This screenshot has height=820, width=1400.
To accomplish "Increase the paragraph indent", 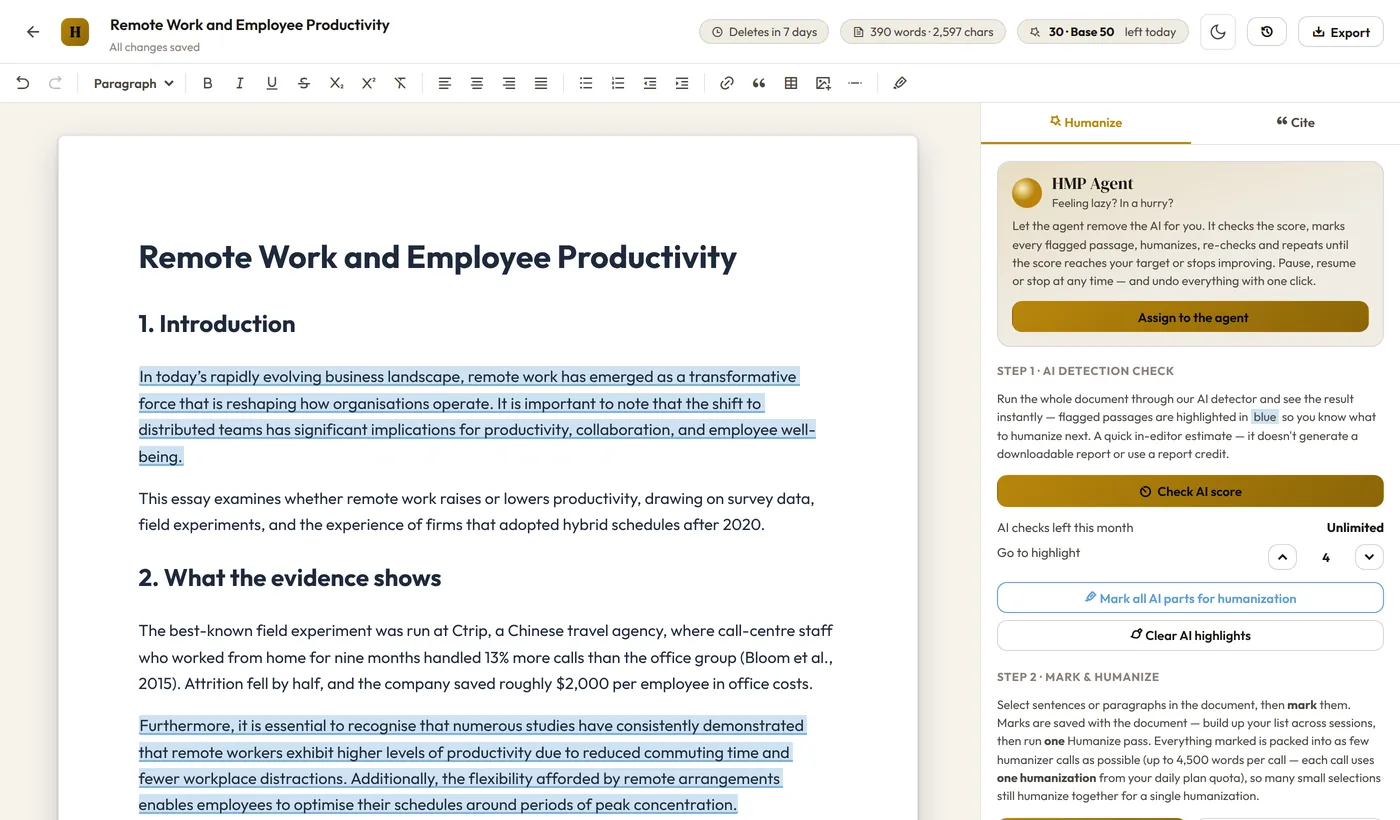I will (682, 84).
